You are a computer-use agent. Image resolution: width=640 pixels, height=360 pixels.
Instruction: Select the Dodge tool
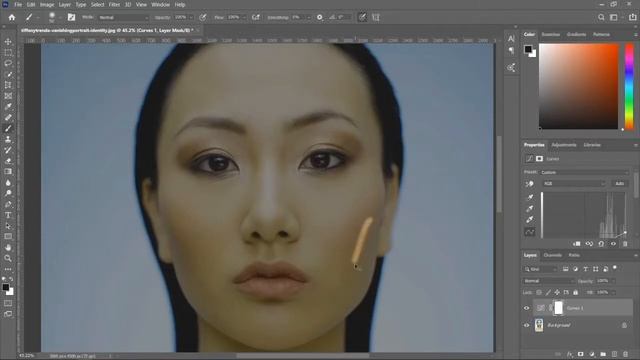tap(8, 193)
